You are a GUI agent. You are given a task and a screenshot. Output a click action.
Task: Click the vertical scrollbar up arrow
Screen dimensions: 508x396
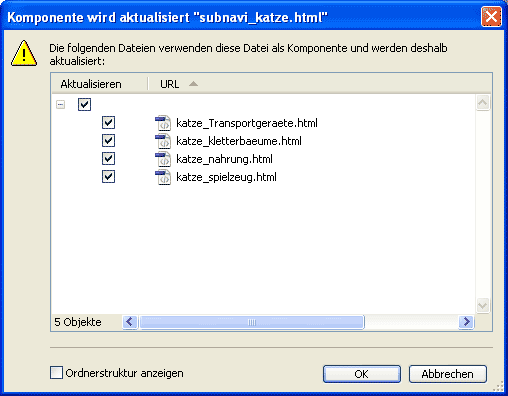click(483, 103)
